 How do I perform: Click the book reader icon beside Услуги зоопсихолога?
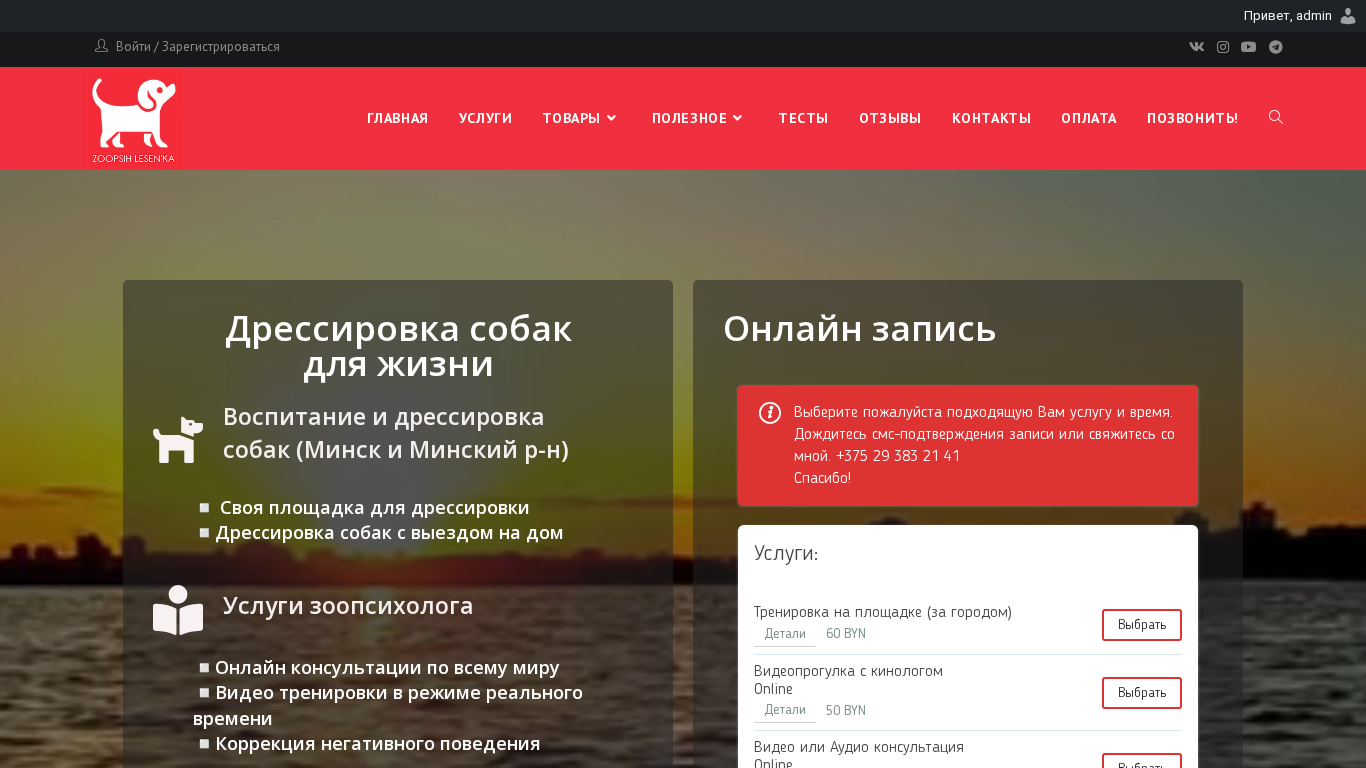[x=178, y=610]
